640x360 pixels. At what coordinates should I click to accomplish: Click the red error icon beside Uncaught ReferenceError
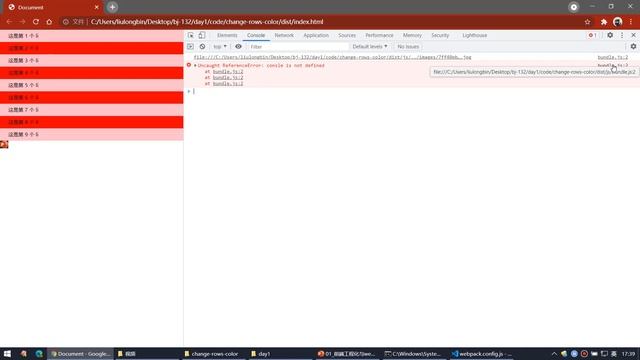tap(189, 65)
